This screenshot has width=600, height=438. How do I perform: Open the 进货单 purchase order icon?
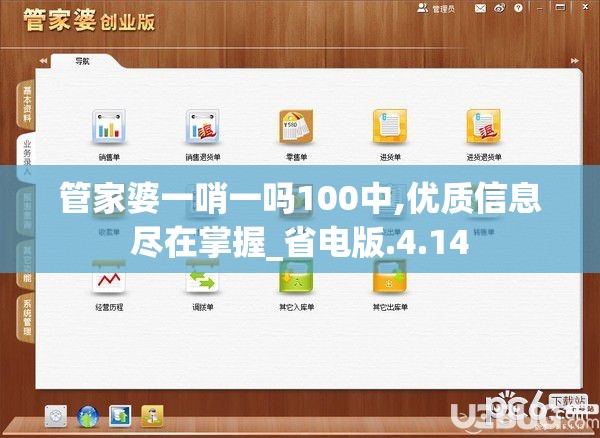coord(390,127)
